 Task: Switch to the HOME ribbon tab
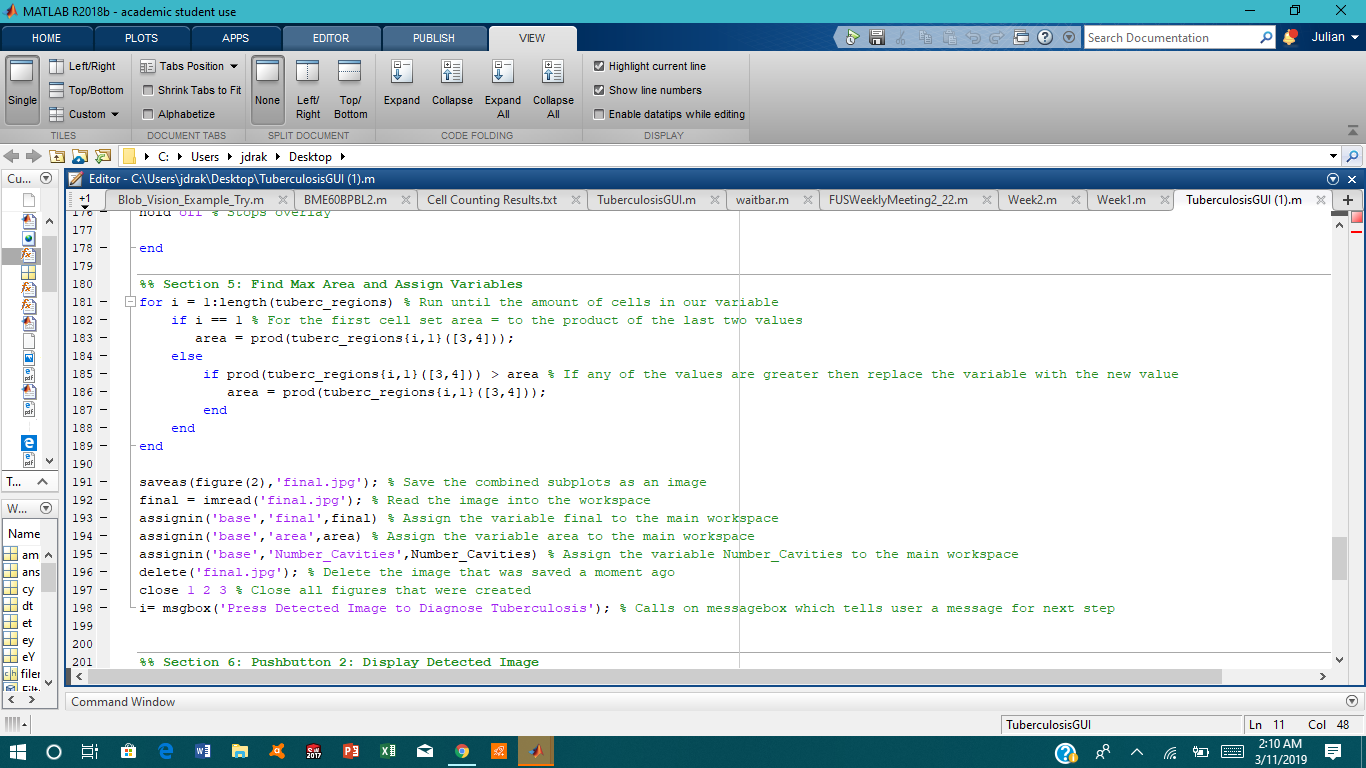click(x=46, y=38)
